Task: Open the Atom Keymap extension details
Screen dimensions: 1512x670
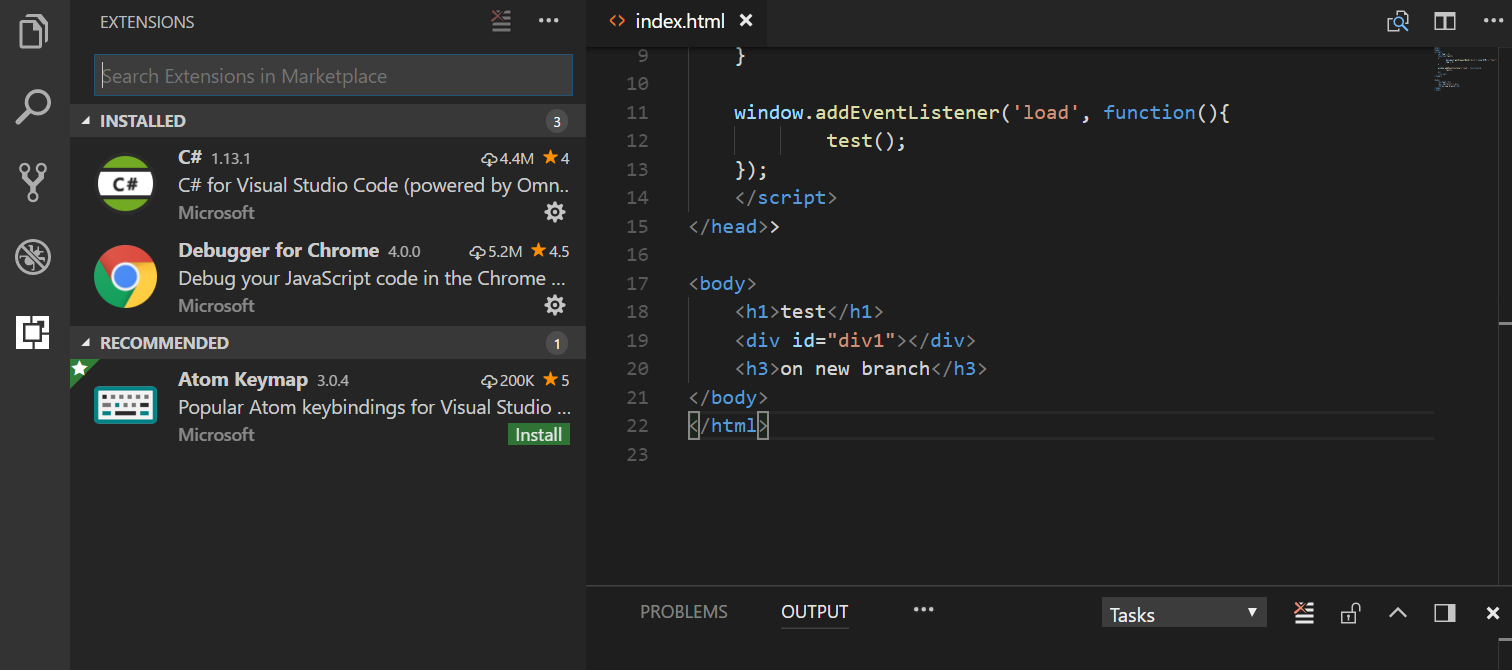Action: [x=328, y=406]
